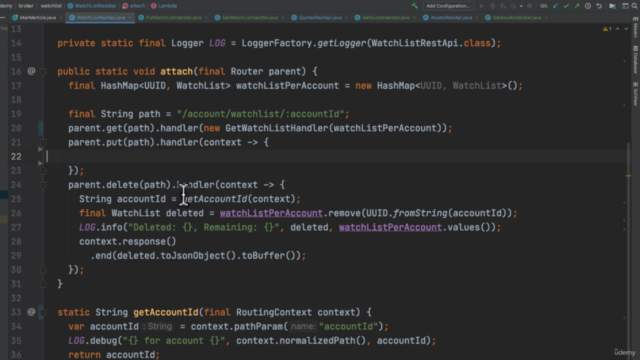
Task: Click the Build project hammer icon
Action: coord(415,6)
